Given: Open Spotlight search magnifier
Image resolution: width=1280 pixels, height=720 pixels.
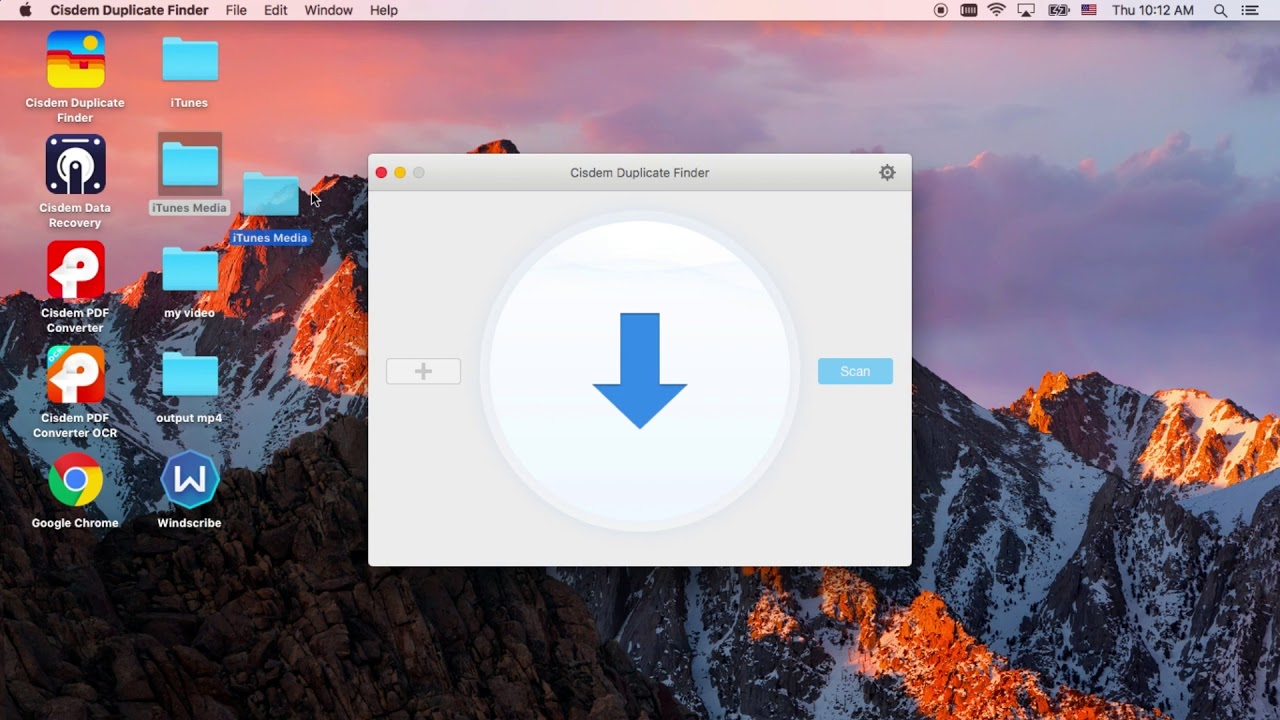Looking at the screenshot, I should [x=1220, y=10].
